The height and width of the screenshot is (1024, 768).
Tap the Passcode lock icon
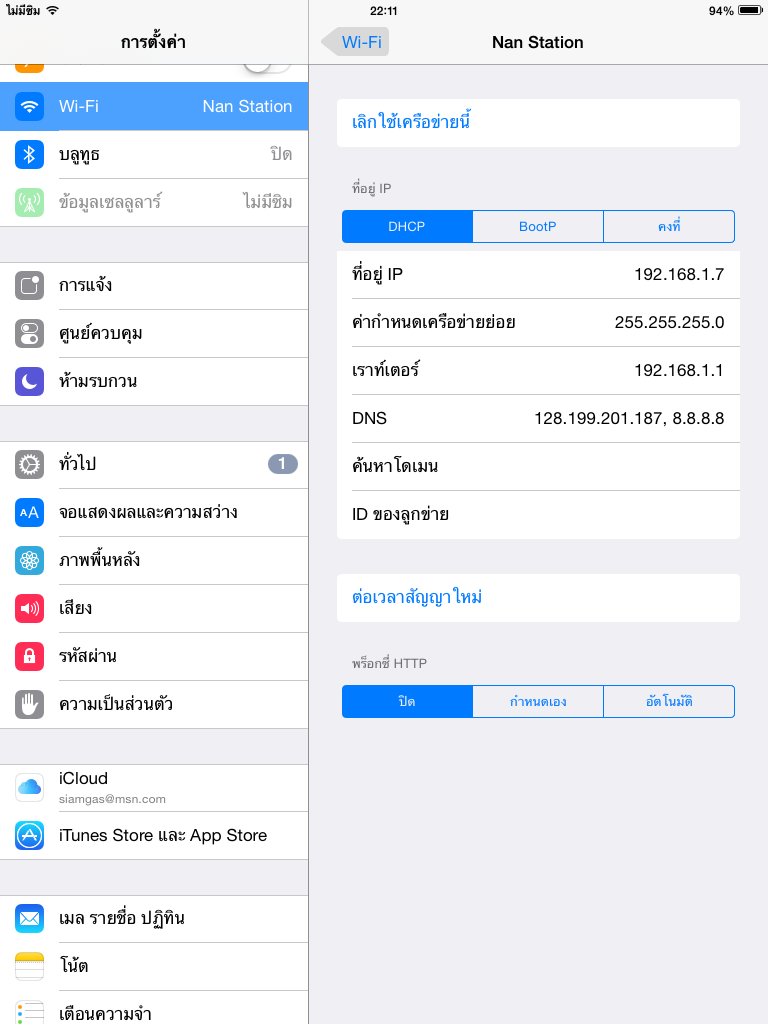coord(29,656)
